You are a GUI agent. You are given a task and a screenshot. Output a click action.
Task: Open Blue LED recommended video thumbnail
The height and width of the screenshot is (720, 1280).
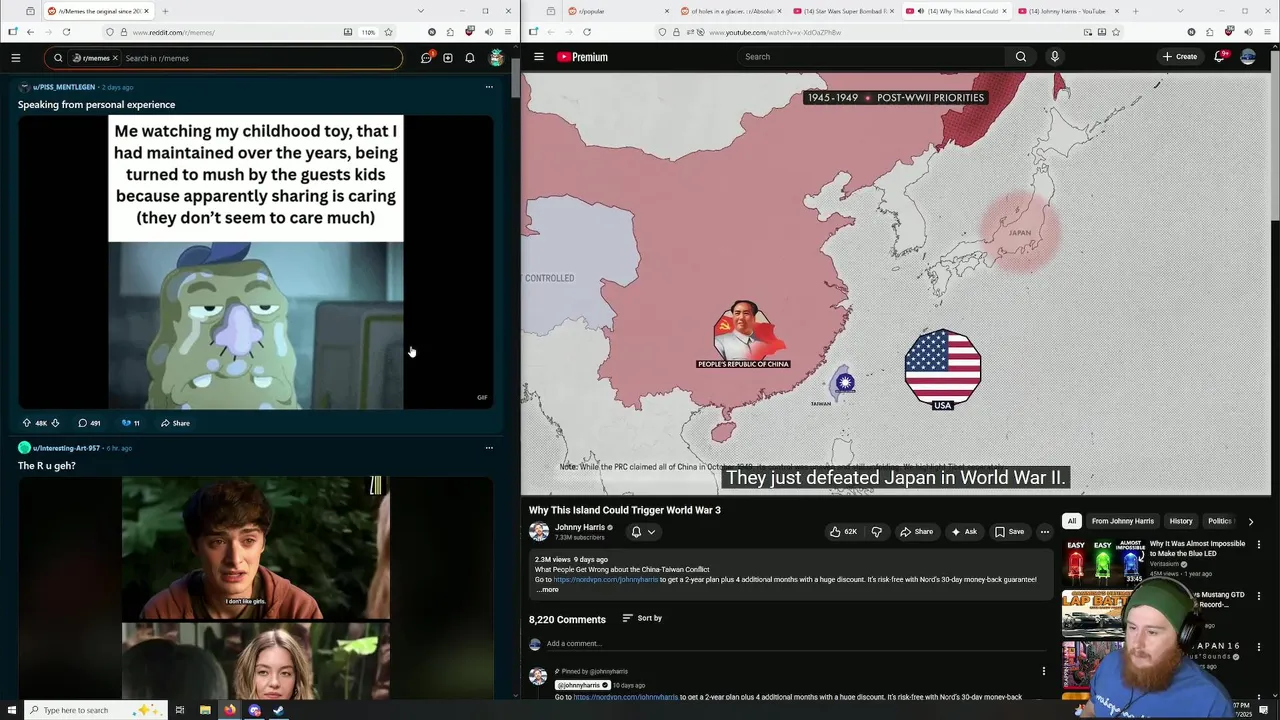coord(1104,562)
